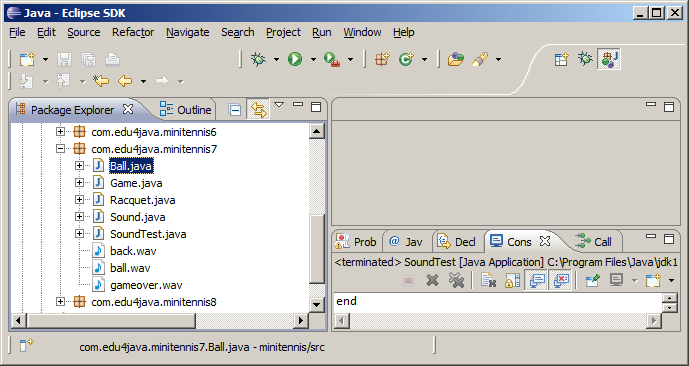Open the New Java Class dropdown arrow

(x=424, y=59)
